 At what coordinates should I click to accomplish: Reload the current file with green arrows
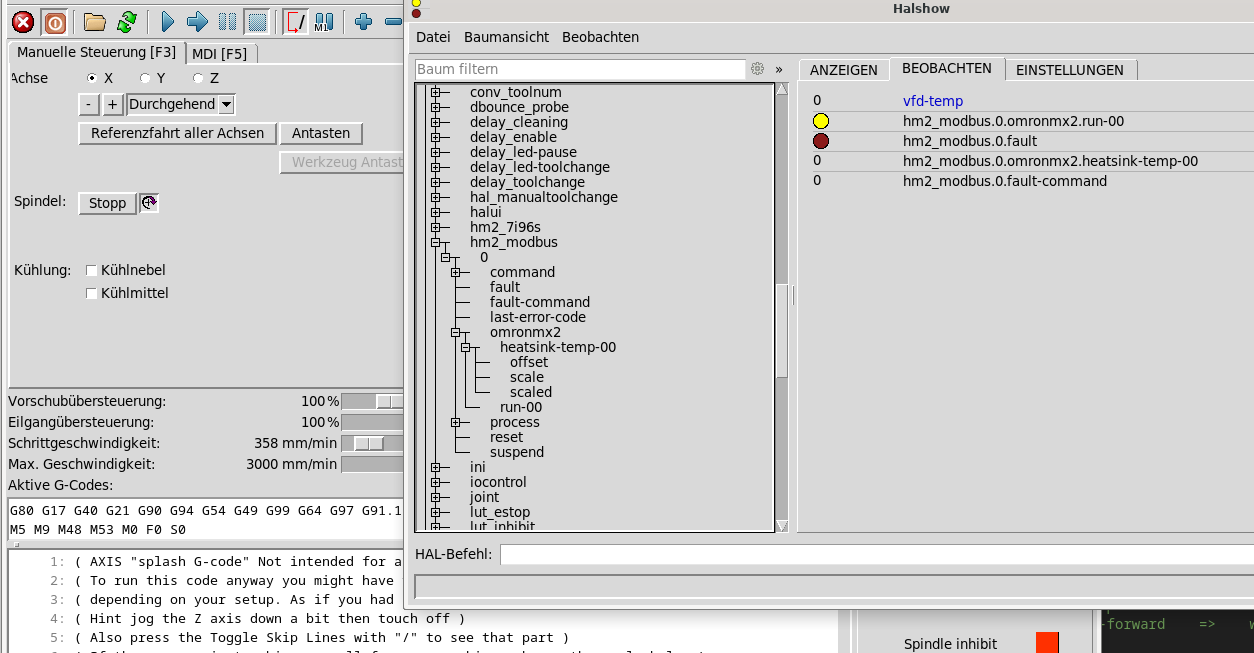(127, 21)
